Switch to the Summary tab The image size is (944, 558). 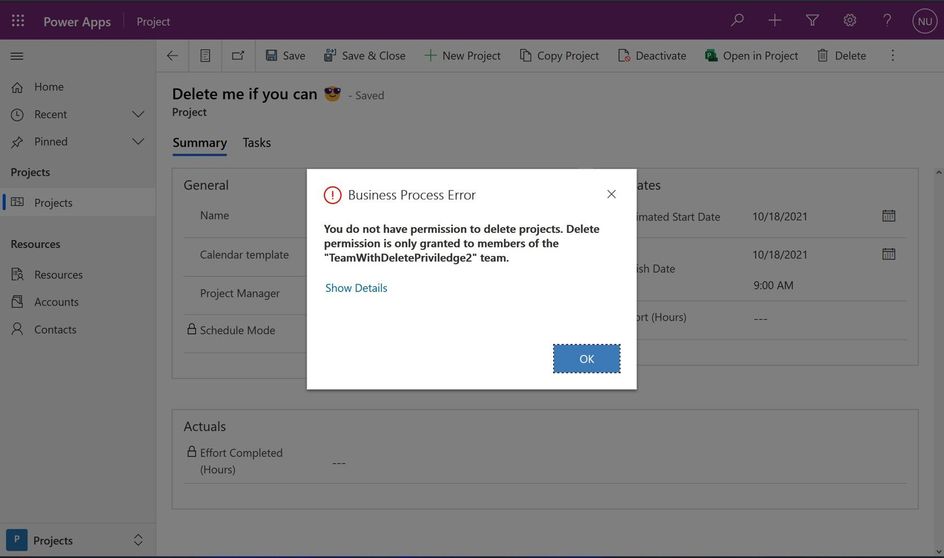(199, 143)
